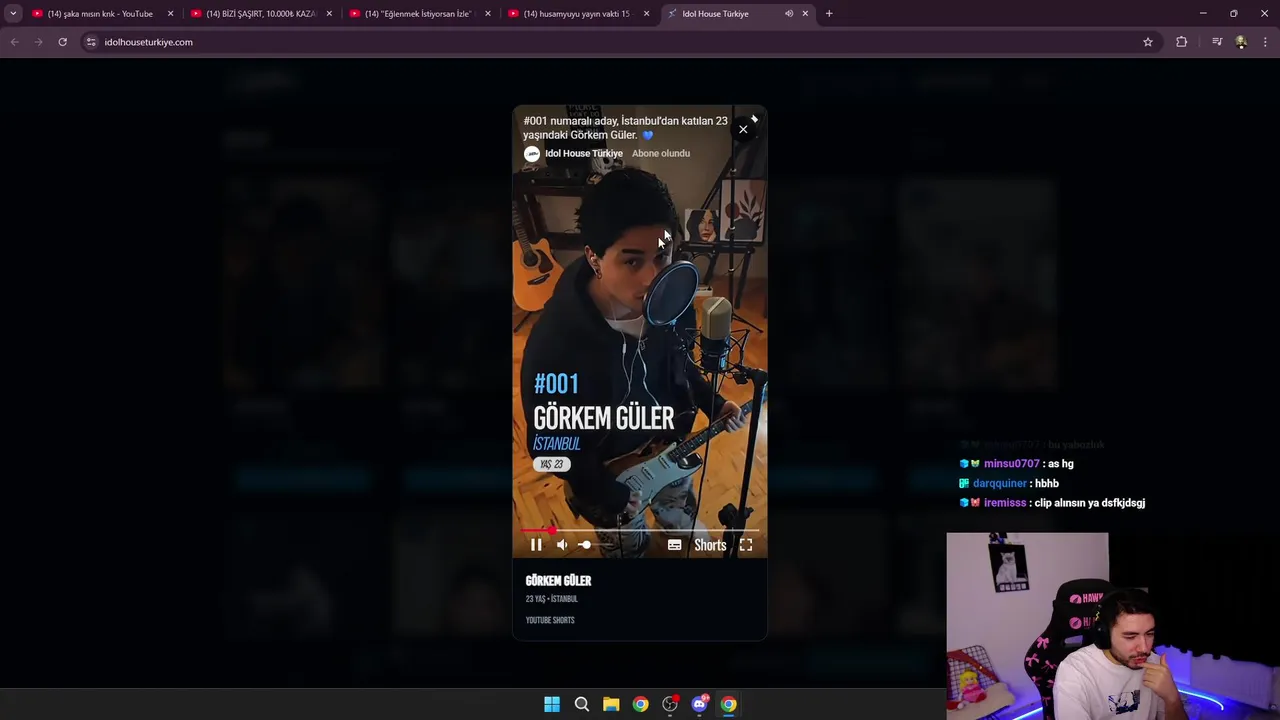The width and height of the screenshot is (1280, 720).
Task: Switch to 'Eğlenmek İstiyorsan İzle' tab
Action: tap(418, 14)
